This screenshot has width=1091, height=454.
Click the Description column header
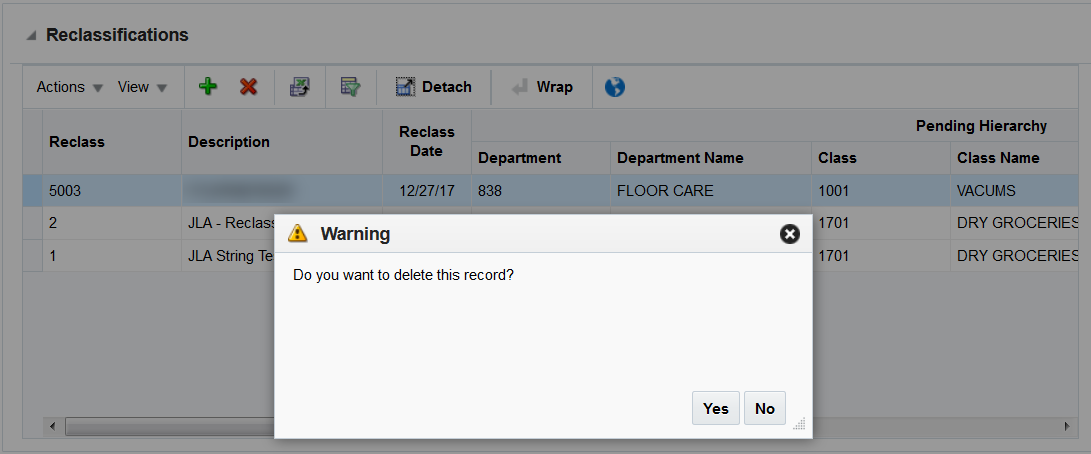pos(282,141)
